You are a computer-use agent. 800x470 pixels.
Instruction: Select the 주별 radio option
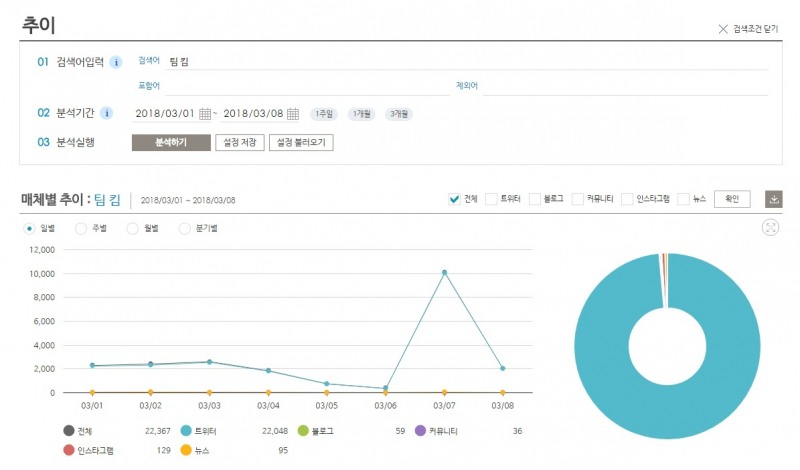(x=81, y=228)
